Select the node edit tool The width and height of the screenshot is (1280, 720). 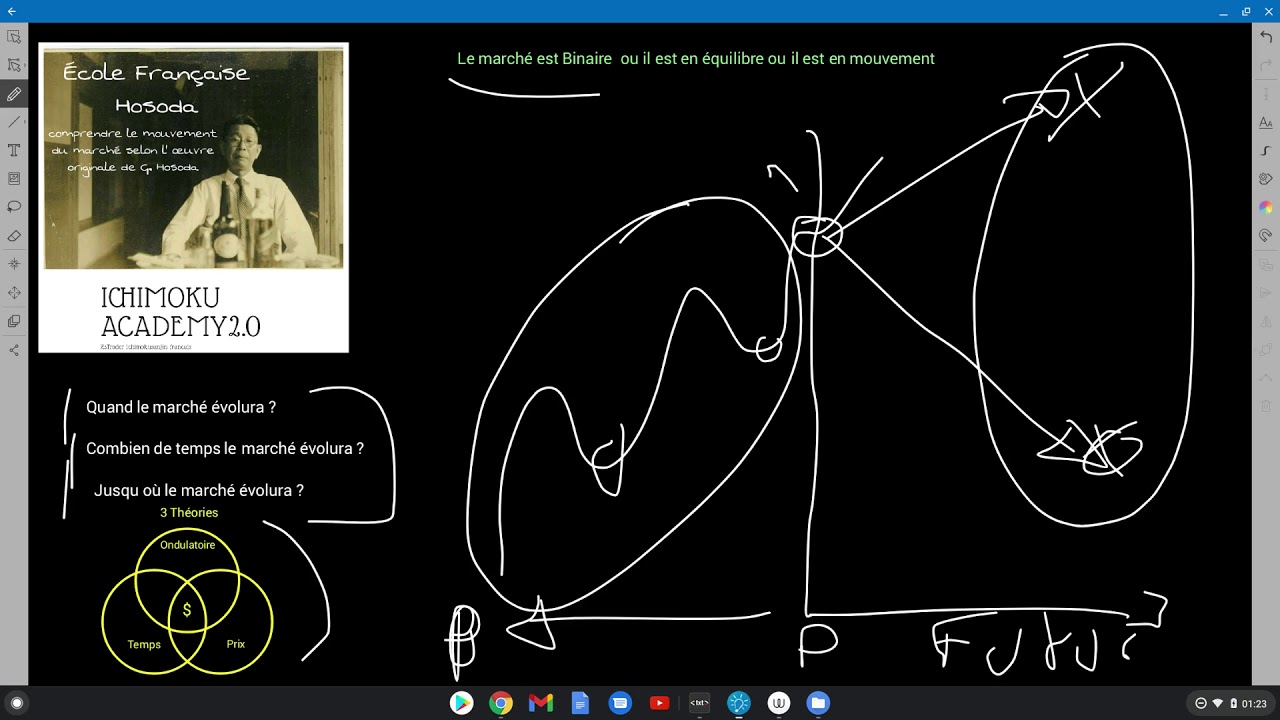pos(14,65)
